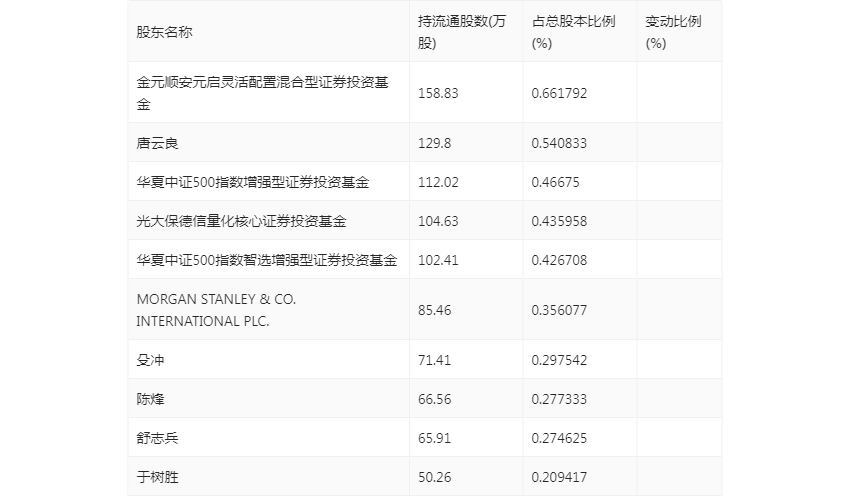Select shareholder name 陈烽
Image resolution: width=850 pixels, height=496 pixels.
click(x=150, y=399)
